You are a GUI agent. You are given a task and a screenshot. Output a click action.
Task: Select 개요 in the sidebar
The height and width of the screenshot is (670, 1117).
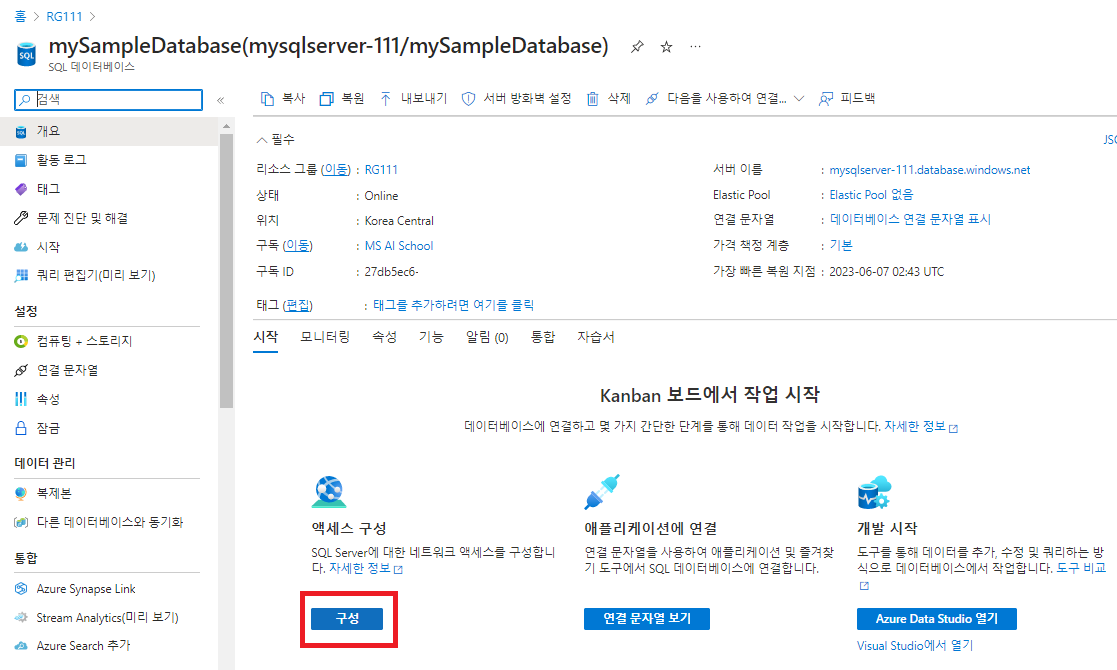coord(108,131)
